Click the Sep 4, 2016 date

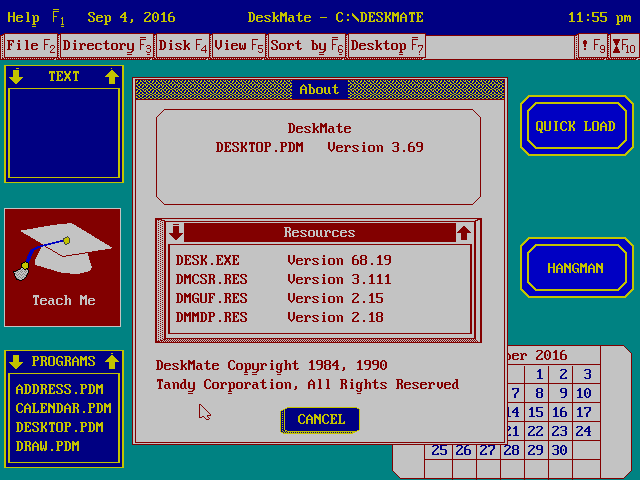(x=131, y=18)
